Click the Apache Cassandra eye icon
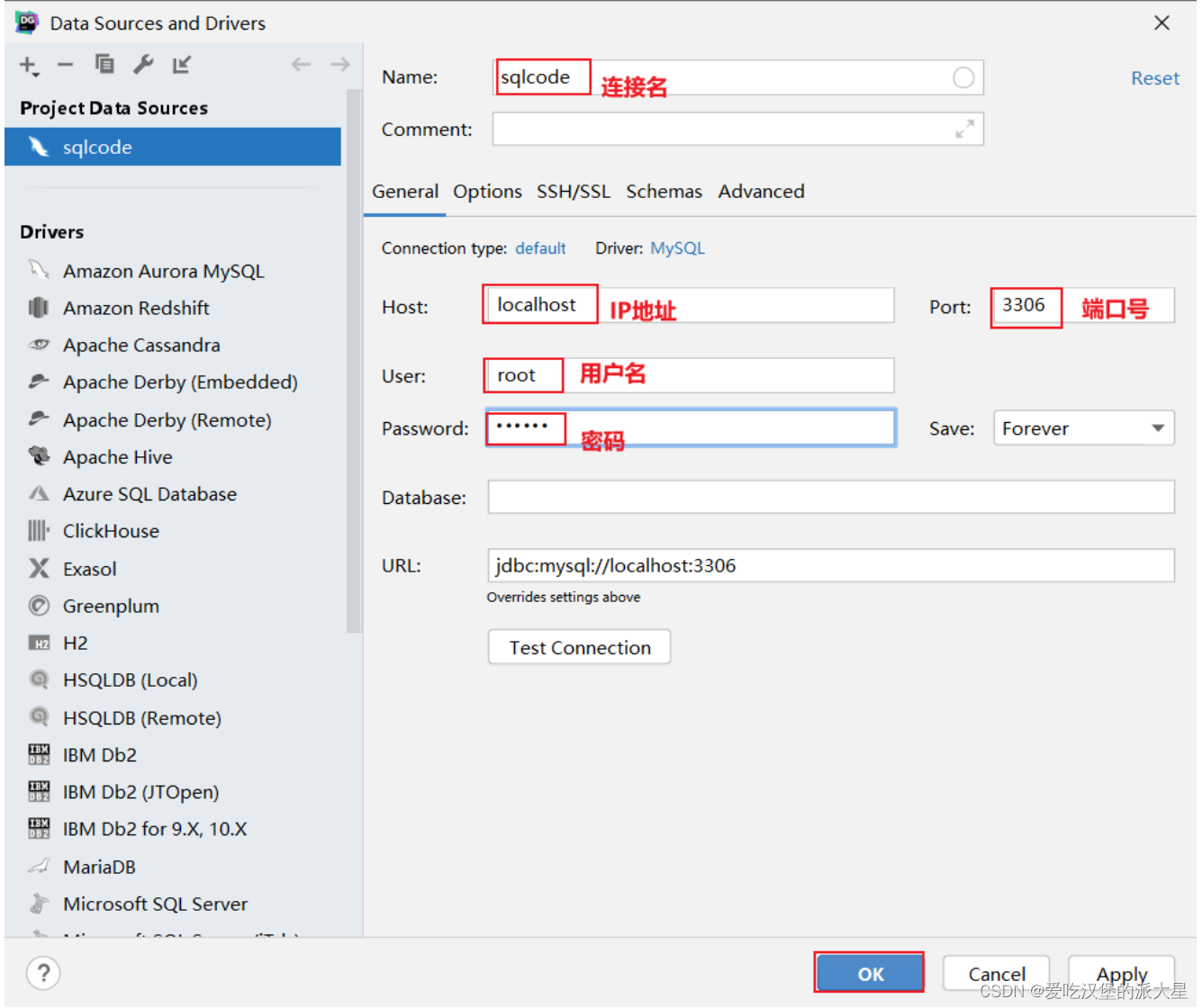This screenshot has width=1202, height=1008. 39,345
